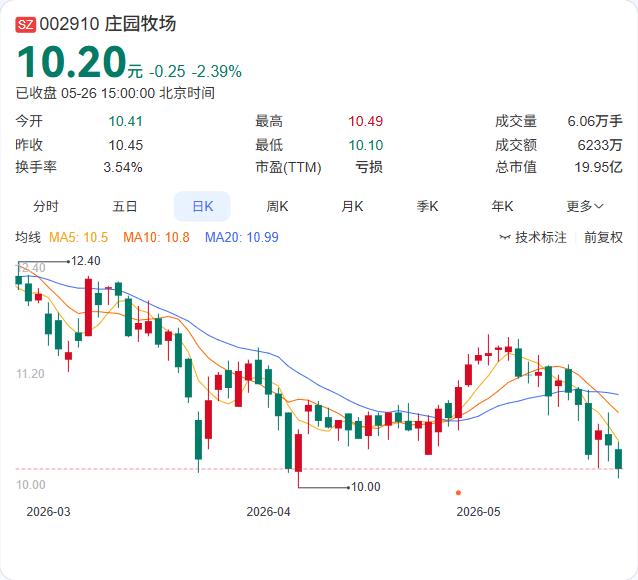This screenshot has width=638, height=580.
Task: Click the 换手率 turnover rate 3.54%
Action: 123,167
